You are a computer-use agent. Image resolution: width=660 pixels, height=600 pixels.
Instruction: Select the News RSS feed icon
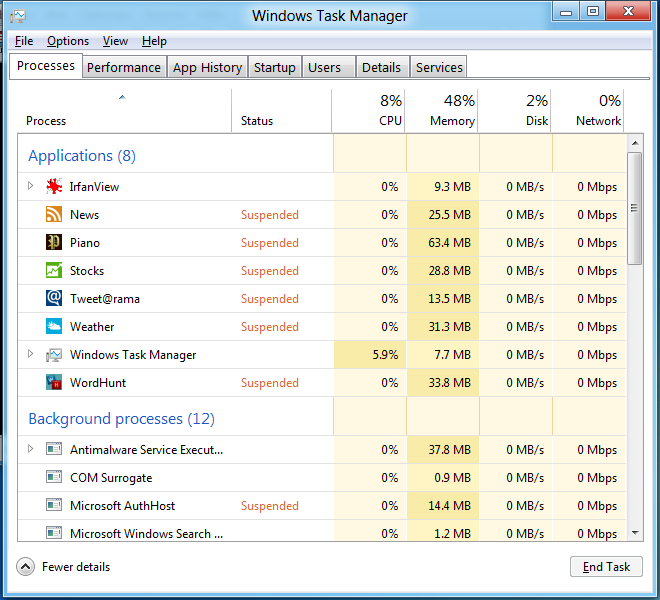coord(54,214)
